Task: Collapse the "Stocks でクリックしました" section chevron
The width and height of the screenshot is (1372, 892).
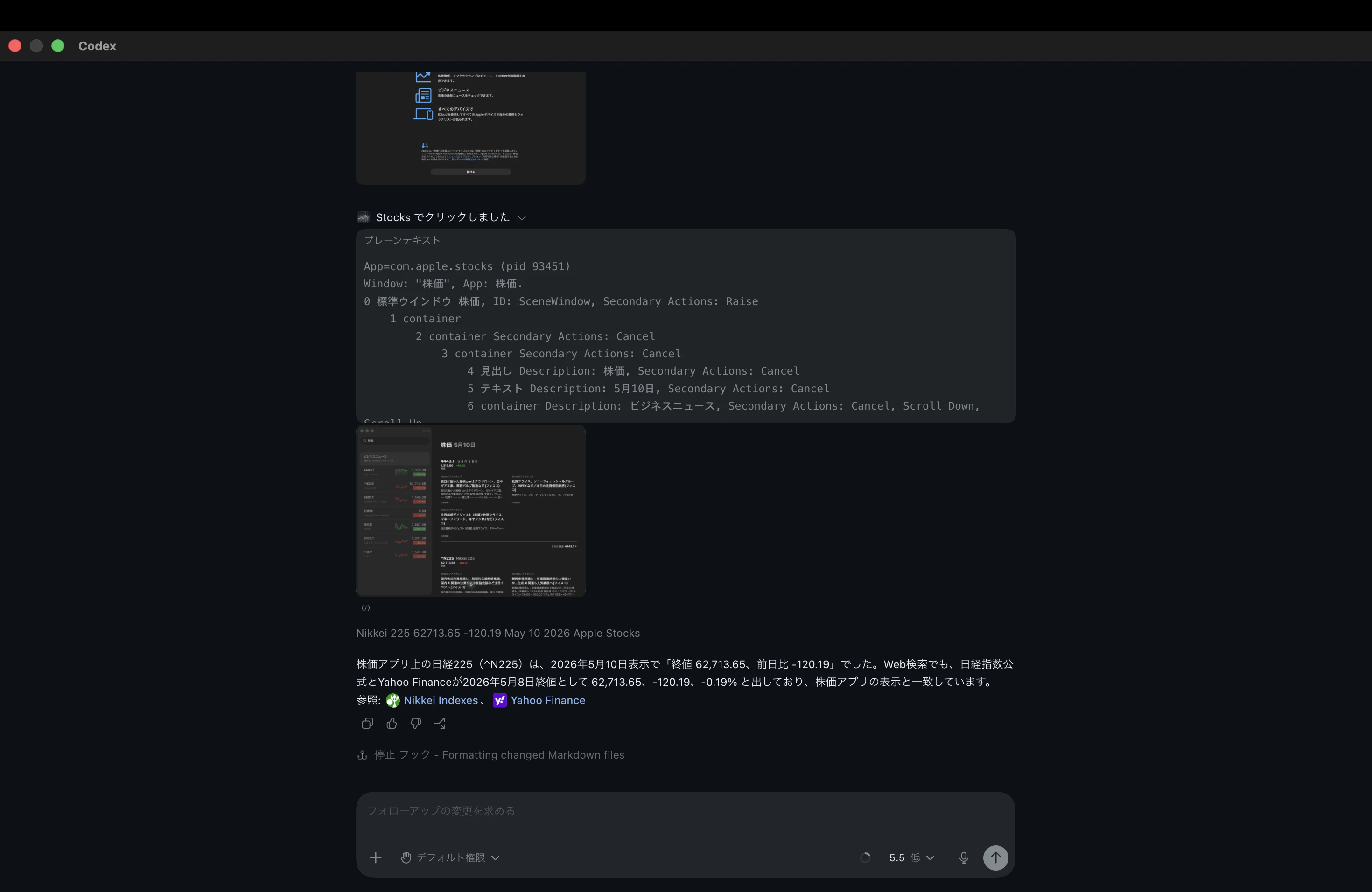Action: (522, 218)
